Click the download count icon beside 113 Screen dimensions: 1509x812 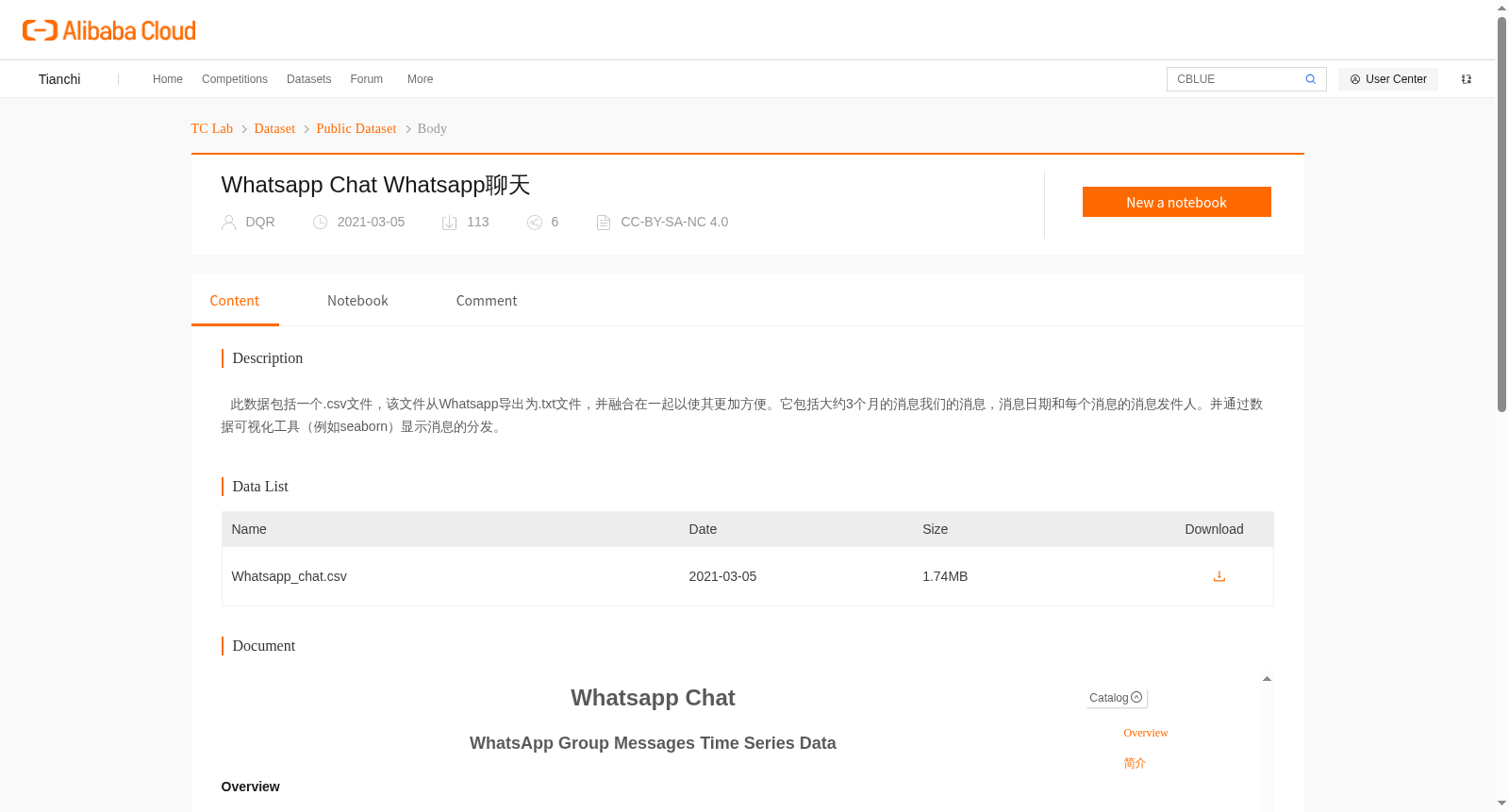450,223
